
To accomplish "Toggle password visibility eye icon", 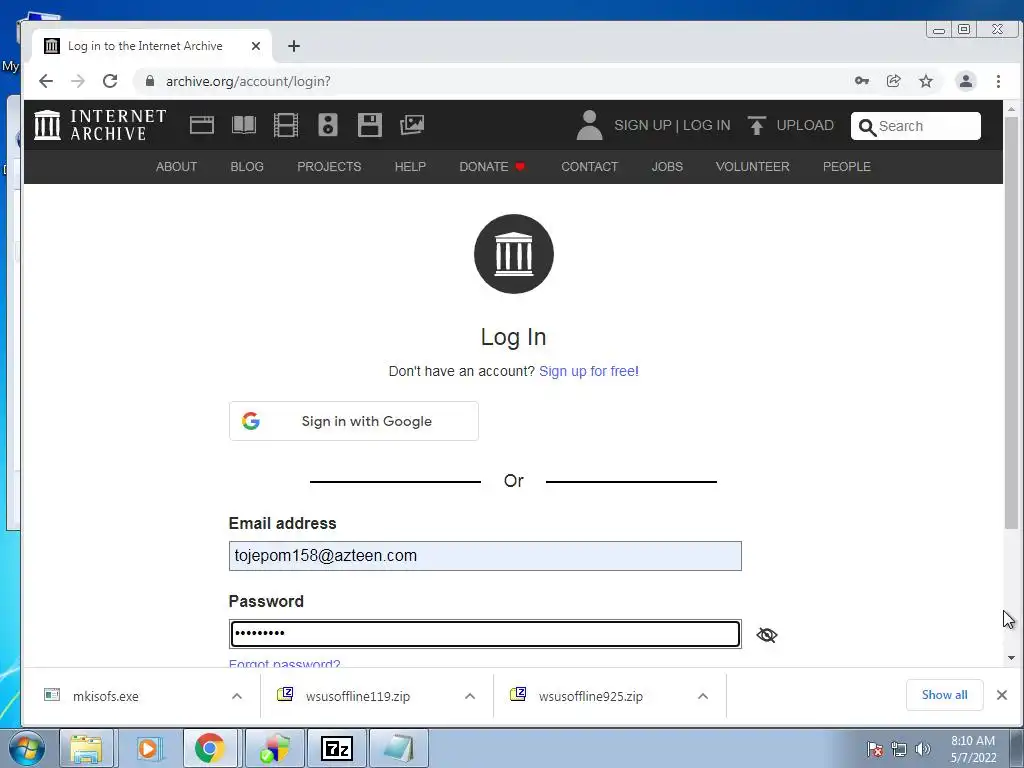I will click(767, 635).
